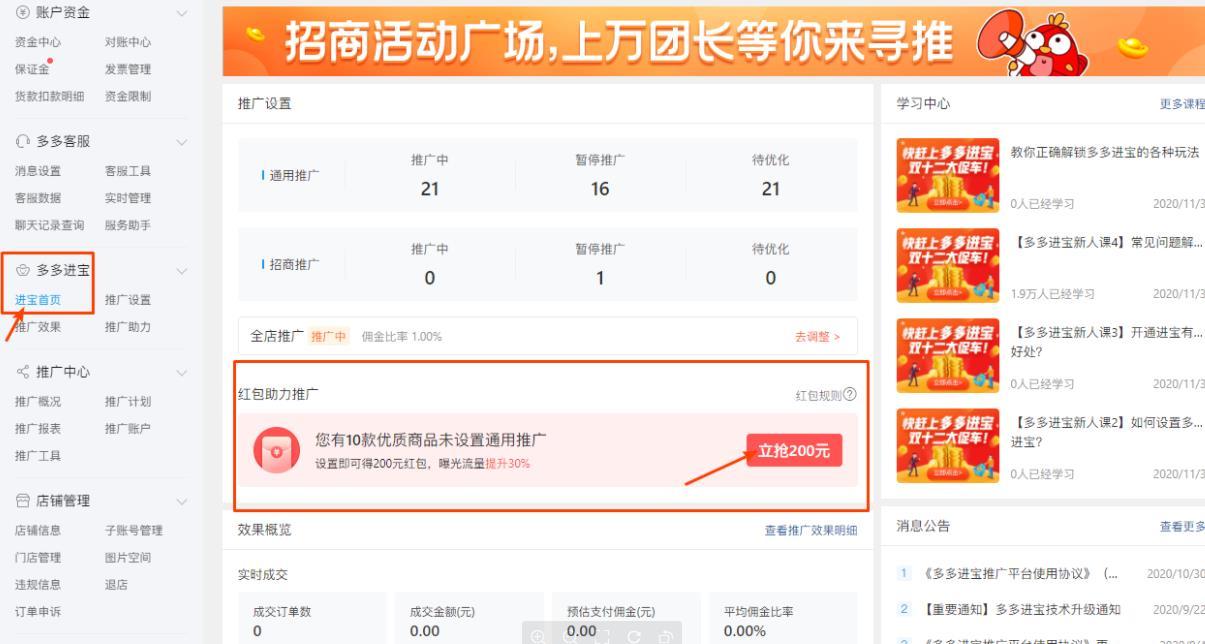Open 发票管理 in sidebar

(127, 69)
